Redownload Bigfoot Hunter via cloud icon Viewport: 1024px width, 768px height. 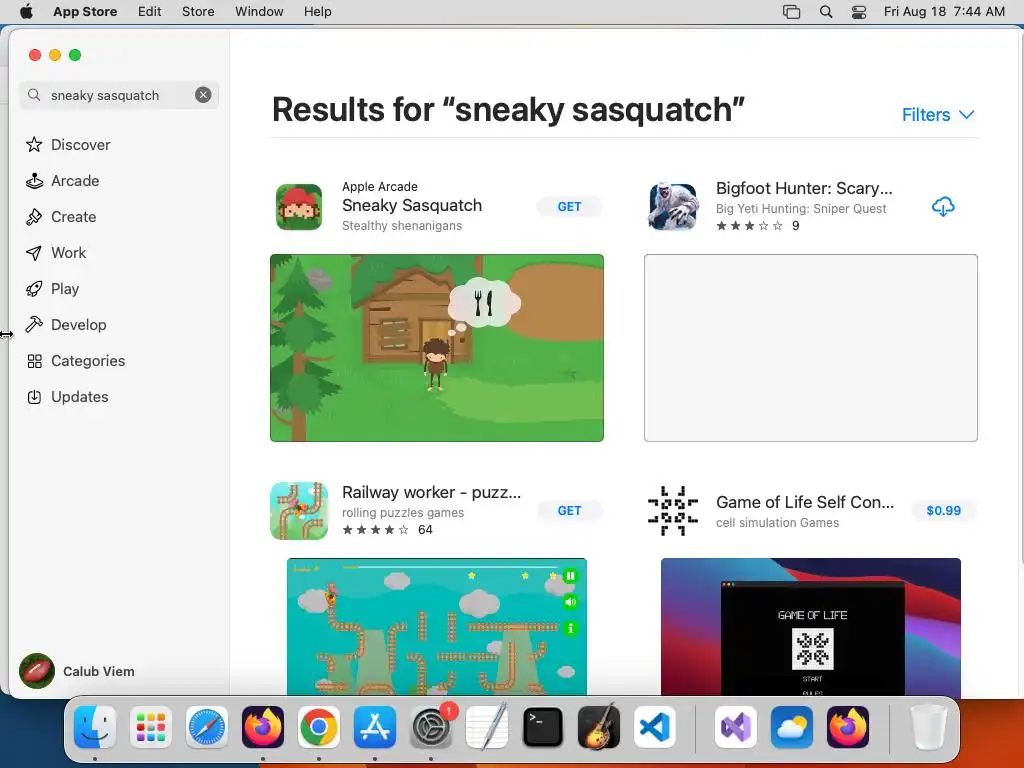pyautogui.click(x=943, y=207)
